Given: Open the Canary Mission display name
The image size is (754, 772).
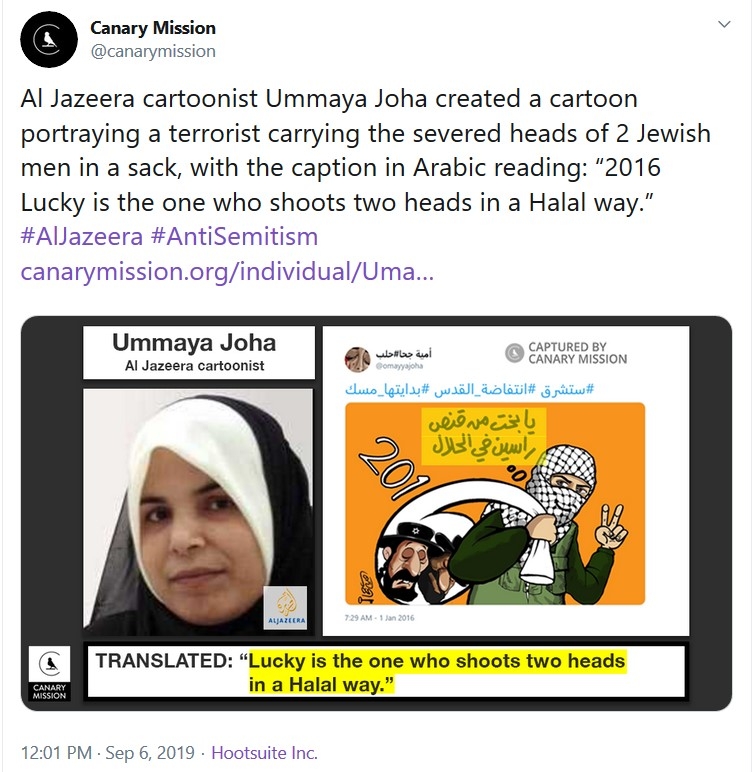Looking at the screenshot, I should [x=153, y=28].
